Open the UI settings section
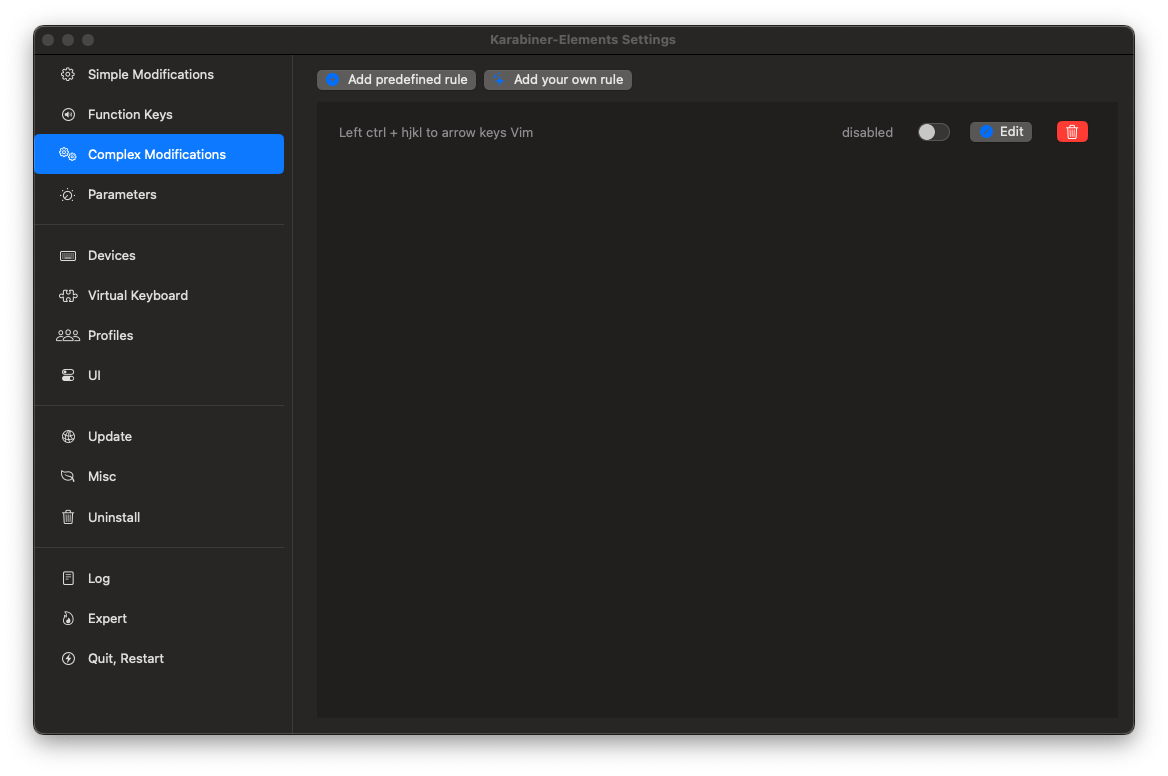The height and width of the screenshot is (776, 1168). [x=159, y=375]
